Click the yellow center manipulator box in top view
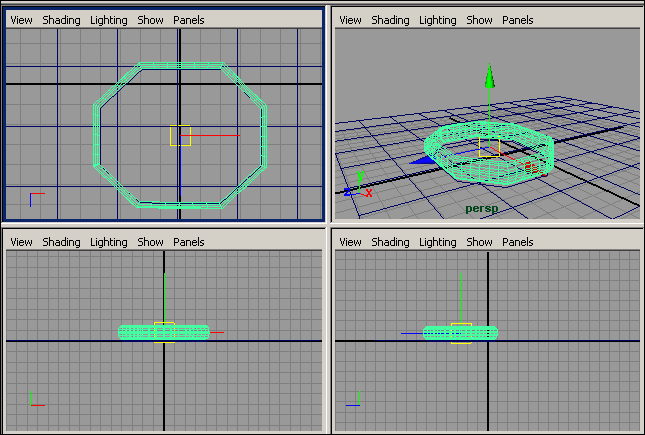 pos(180,135)
